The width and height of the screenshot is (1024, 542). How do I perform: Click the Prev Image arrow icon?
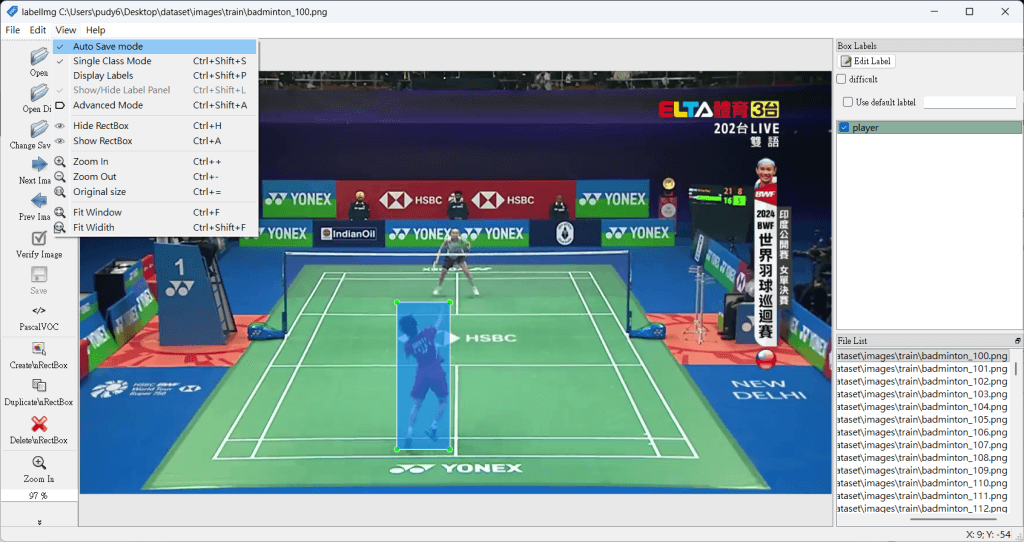(x=39, y=200)
